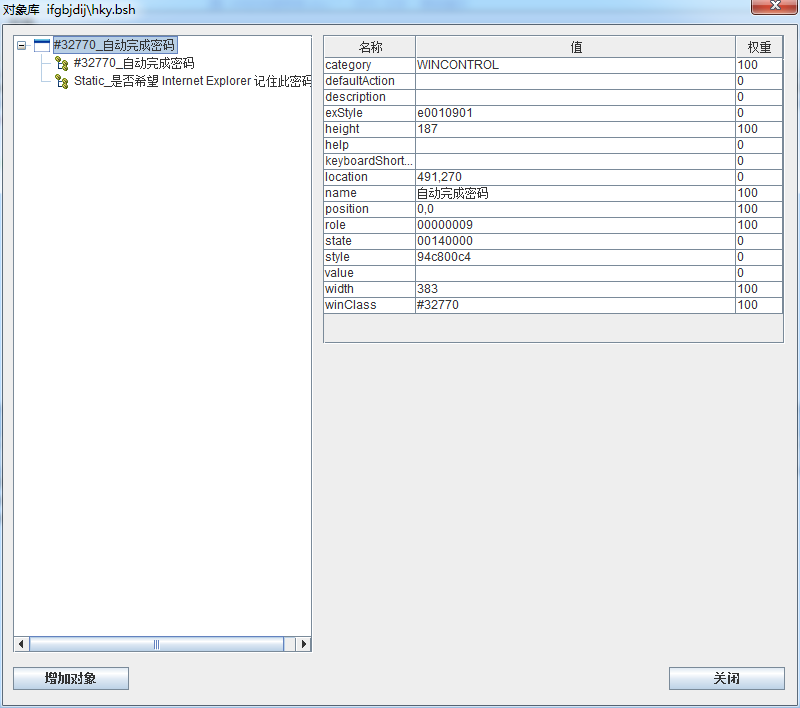Click the tree's horizontal scrollbar left arrow
The image size is (800, 708).
pos(21,644)
